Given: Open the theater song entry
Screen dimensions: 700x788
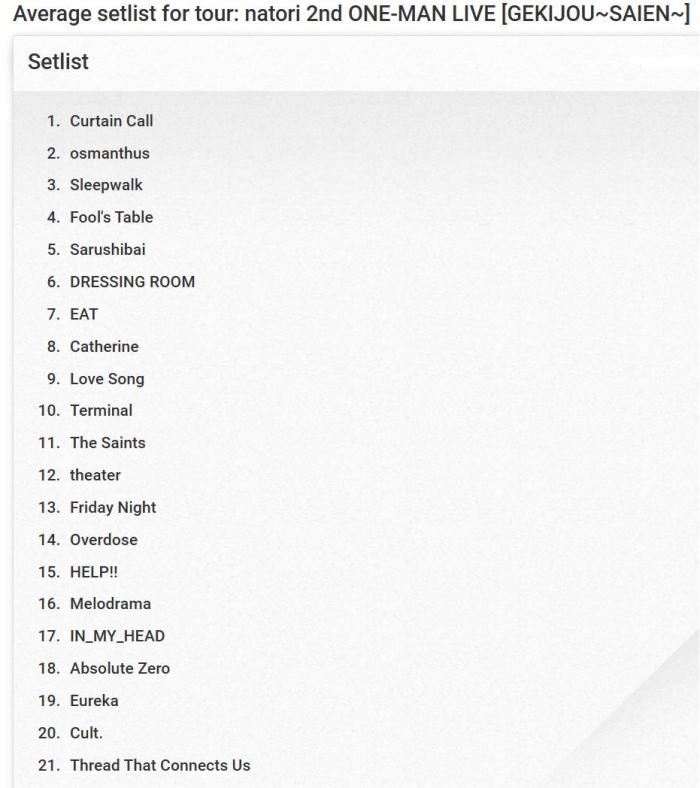Looking at the screenshot, I should coord(95,475).
